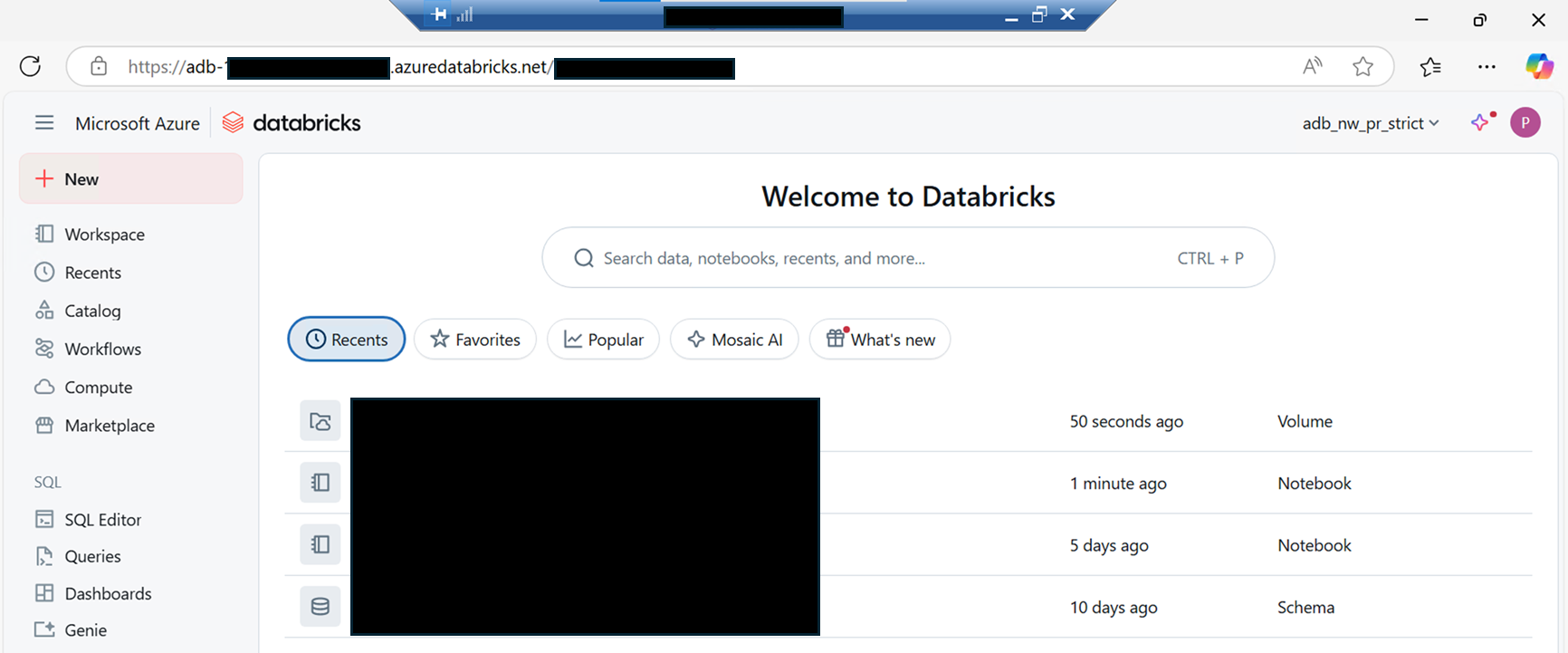Viewport: 1568px width, 653px height.
Task: Click the 'Volume' type label
Action: [1305, 421]
